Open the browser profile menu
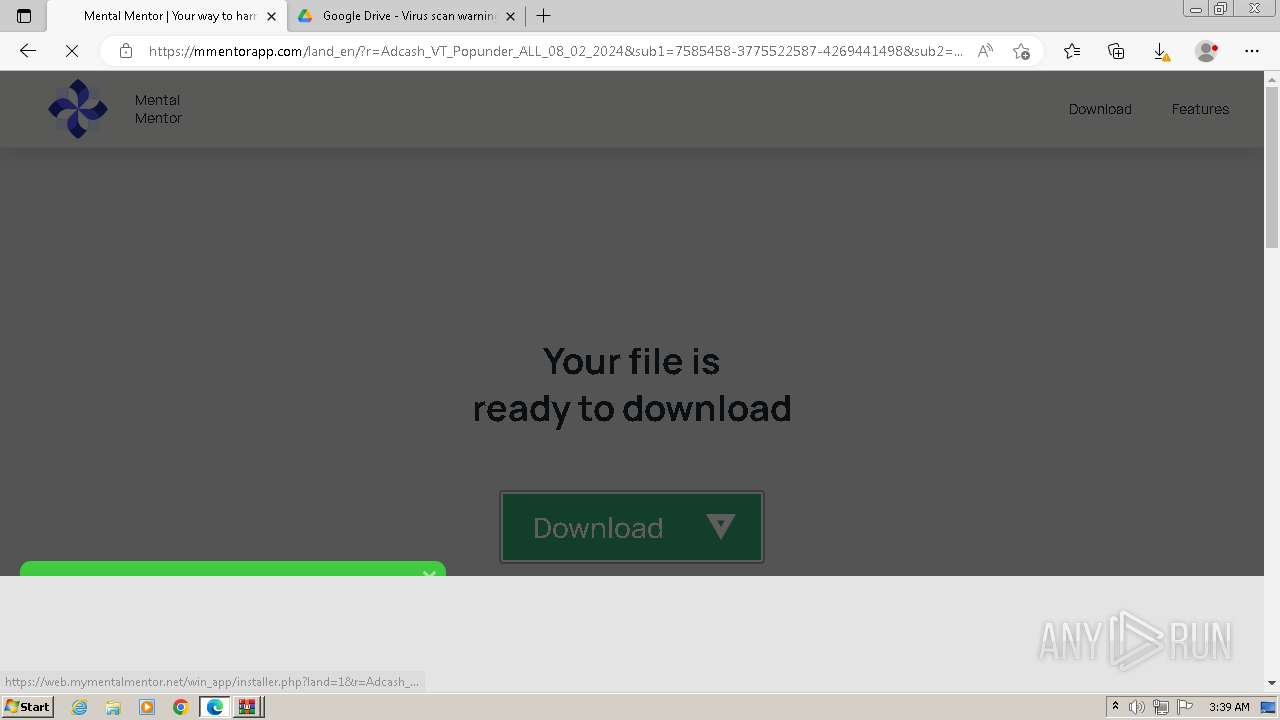 tap(1207, 51)
